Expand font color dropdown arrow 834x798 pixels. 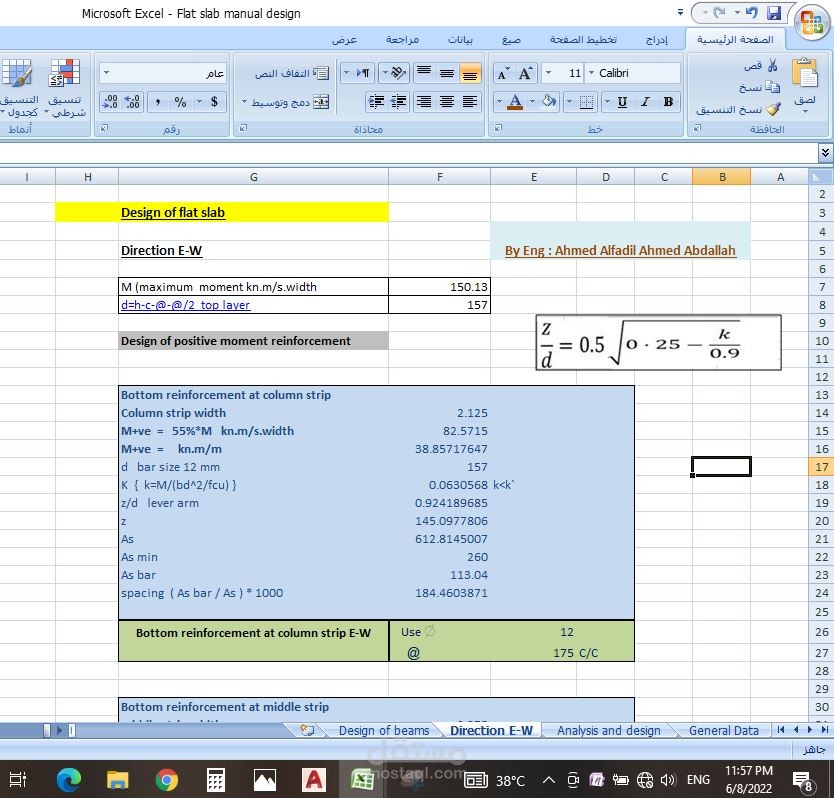(x=499, y=102)
